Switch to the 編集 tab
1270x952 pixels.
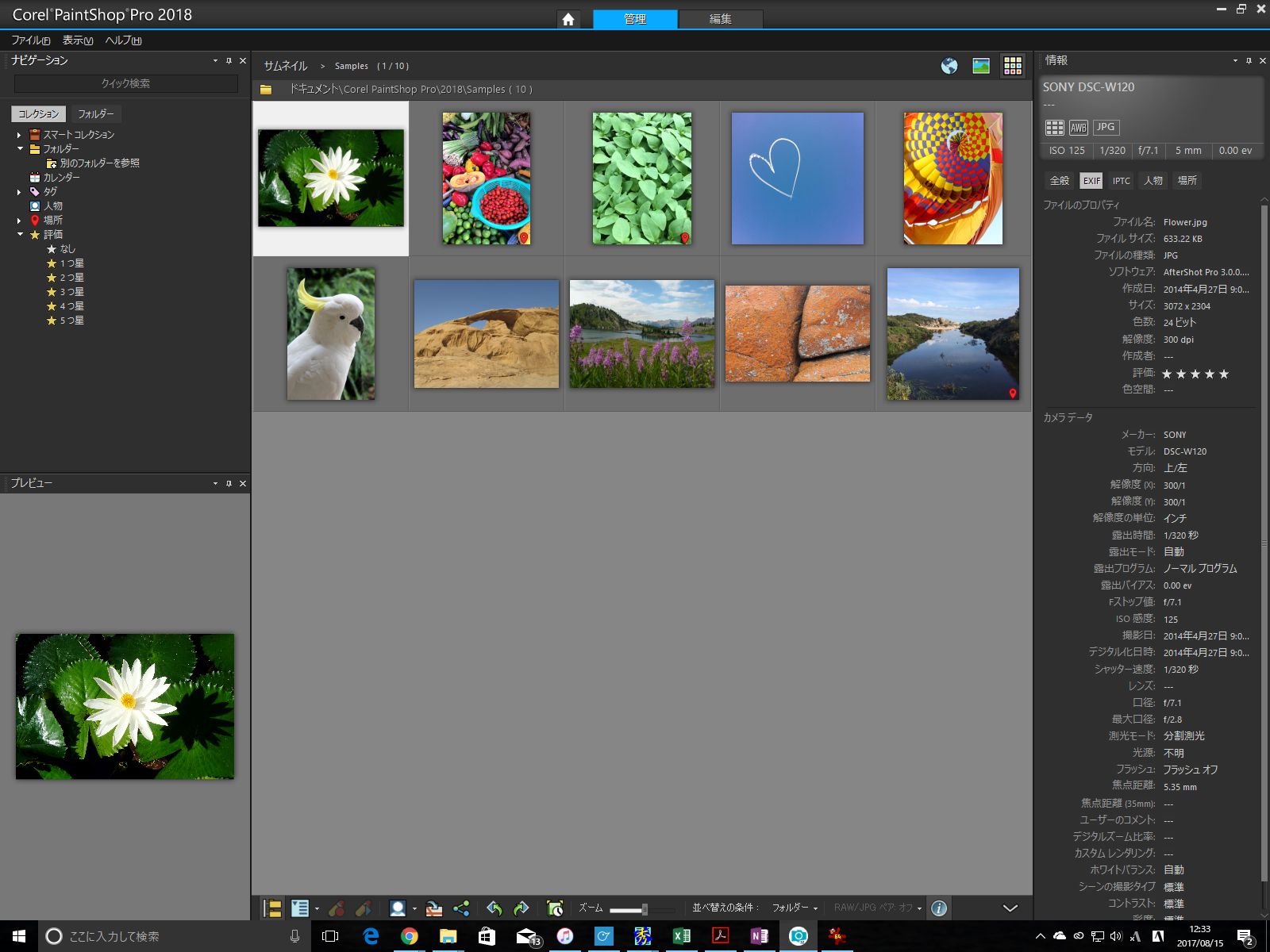point(720,19)
